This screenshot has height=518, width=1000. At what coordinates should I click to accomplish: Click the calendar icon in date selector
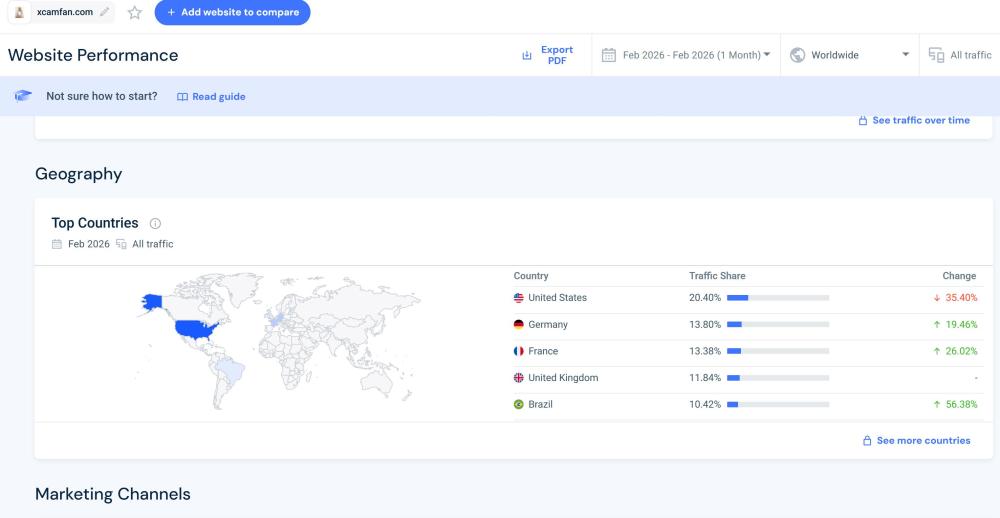tap(608, 56)
